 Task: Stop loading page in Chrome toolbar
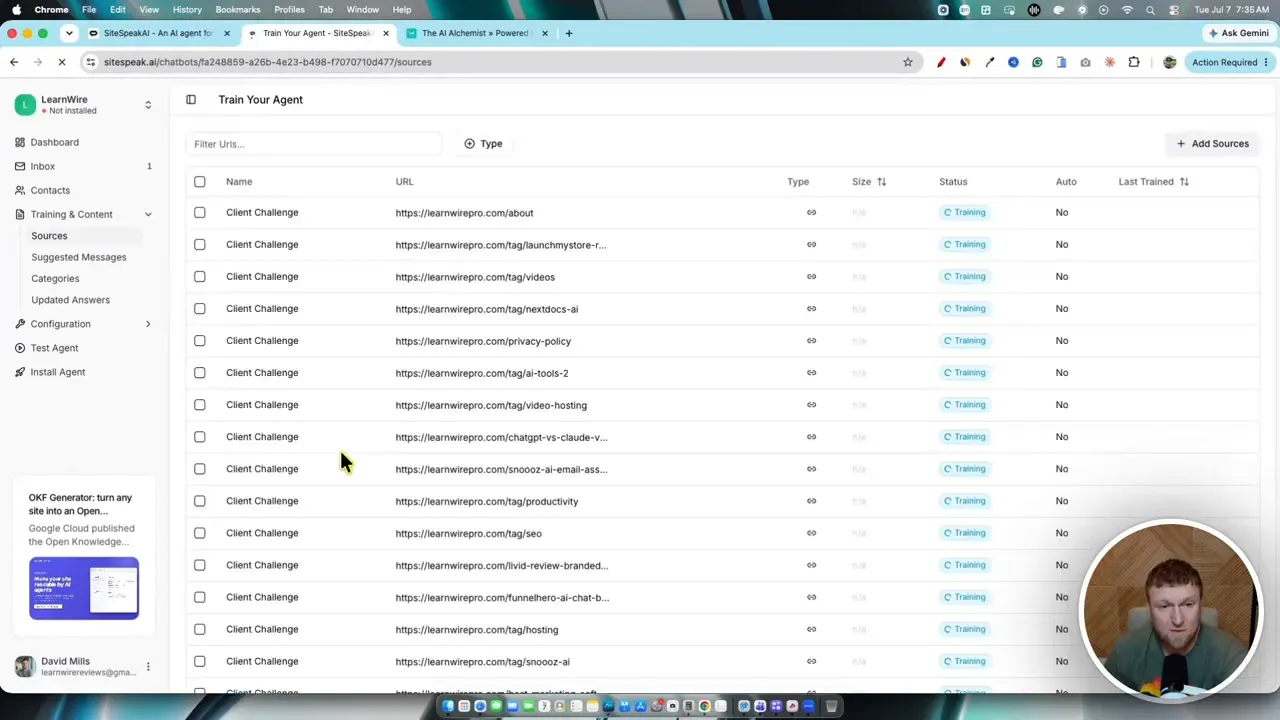[62, 62]
